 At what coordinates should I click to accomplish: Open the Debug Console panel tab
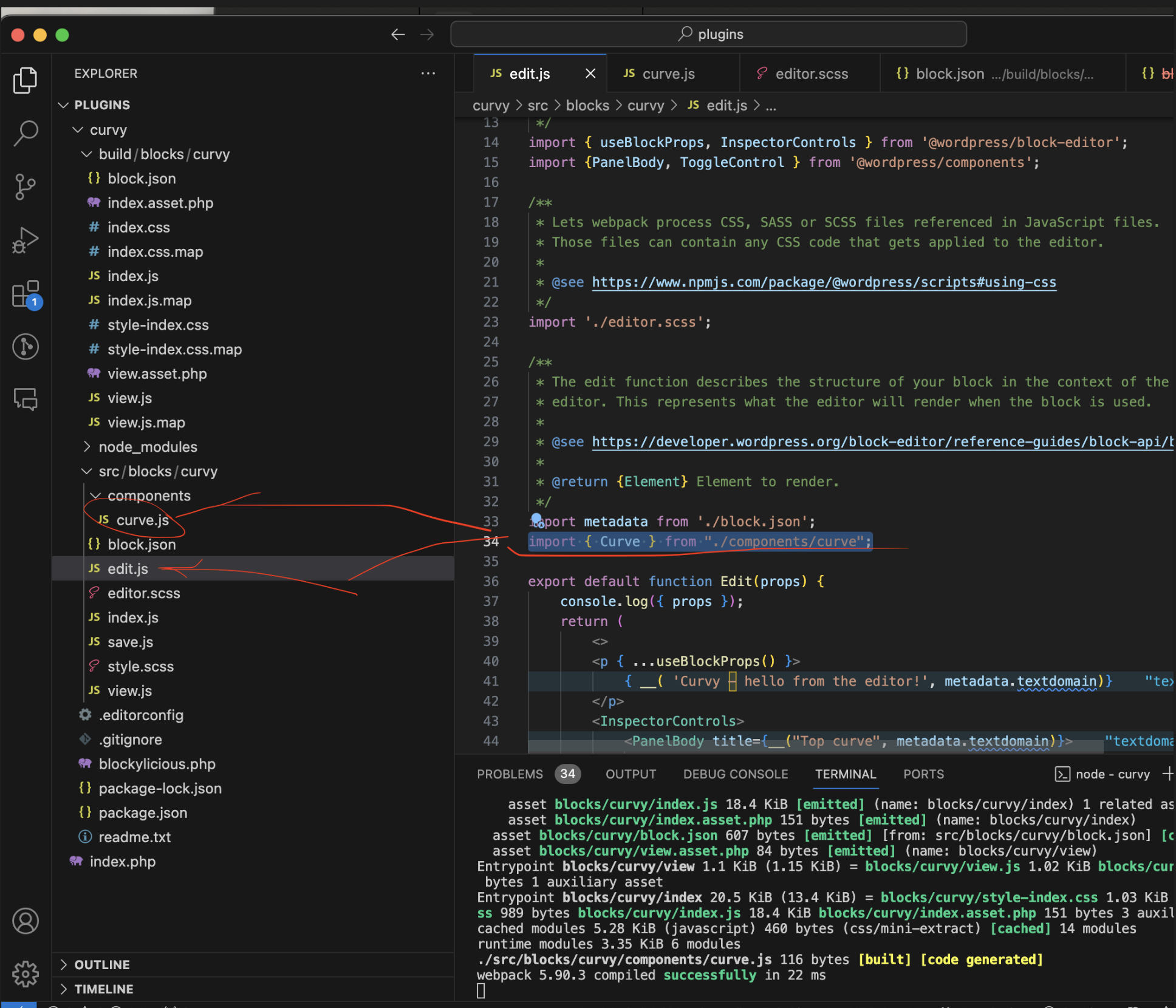coord(736,774)
